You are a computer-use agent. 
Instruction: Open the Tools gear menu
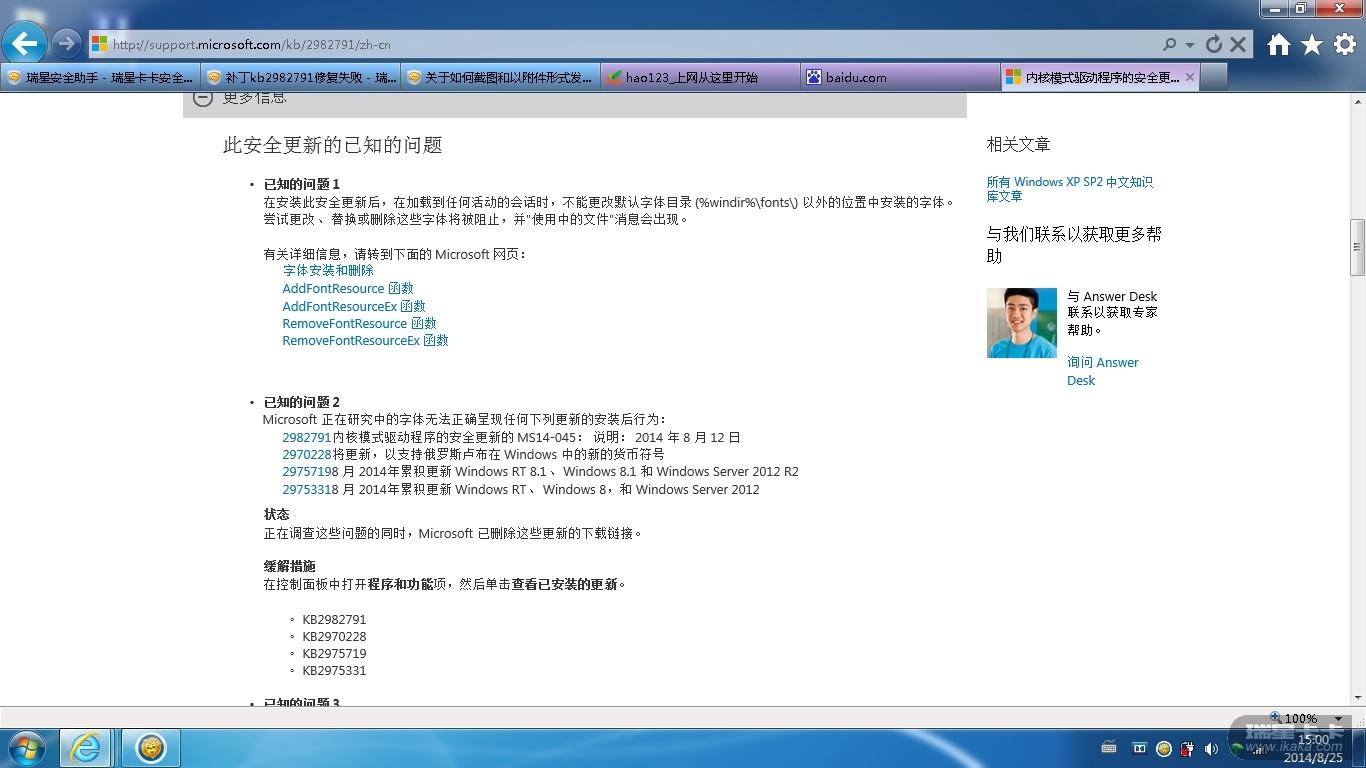[1345, 44]
